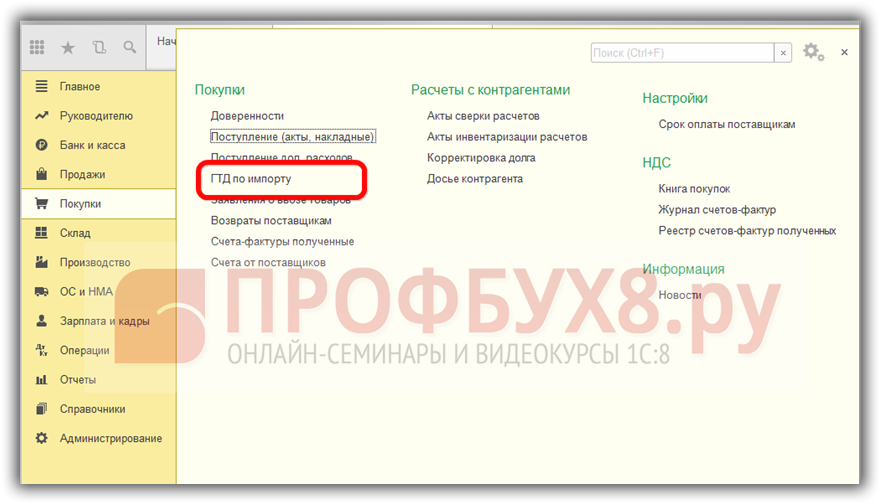Screen dimensions: 881x504
Task: Open the sections grid menu icon
Action: coord(38,47)
